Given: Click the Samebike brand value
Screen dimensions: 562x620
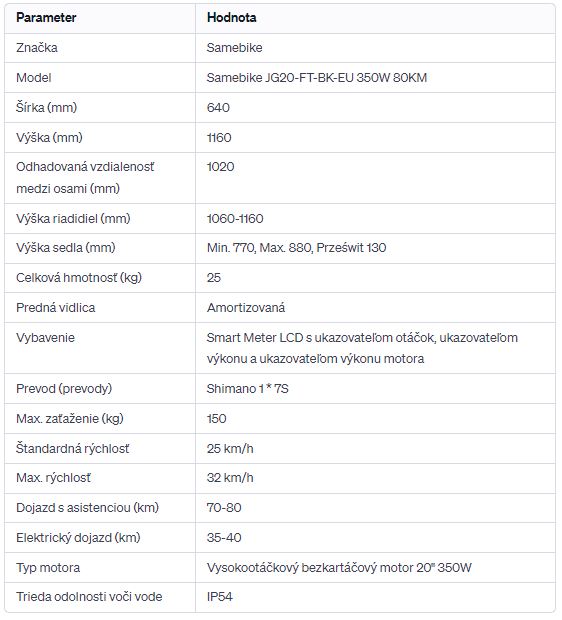Looking at the screenshot, I should pos(235,48).
